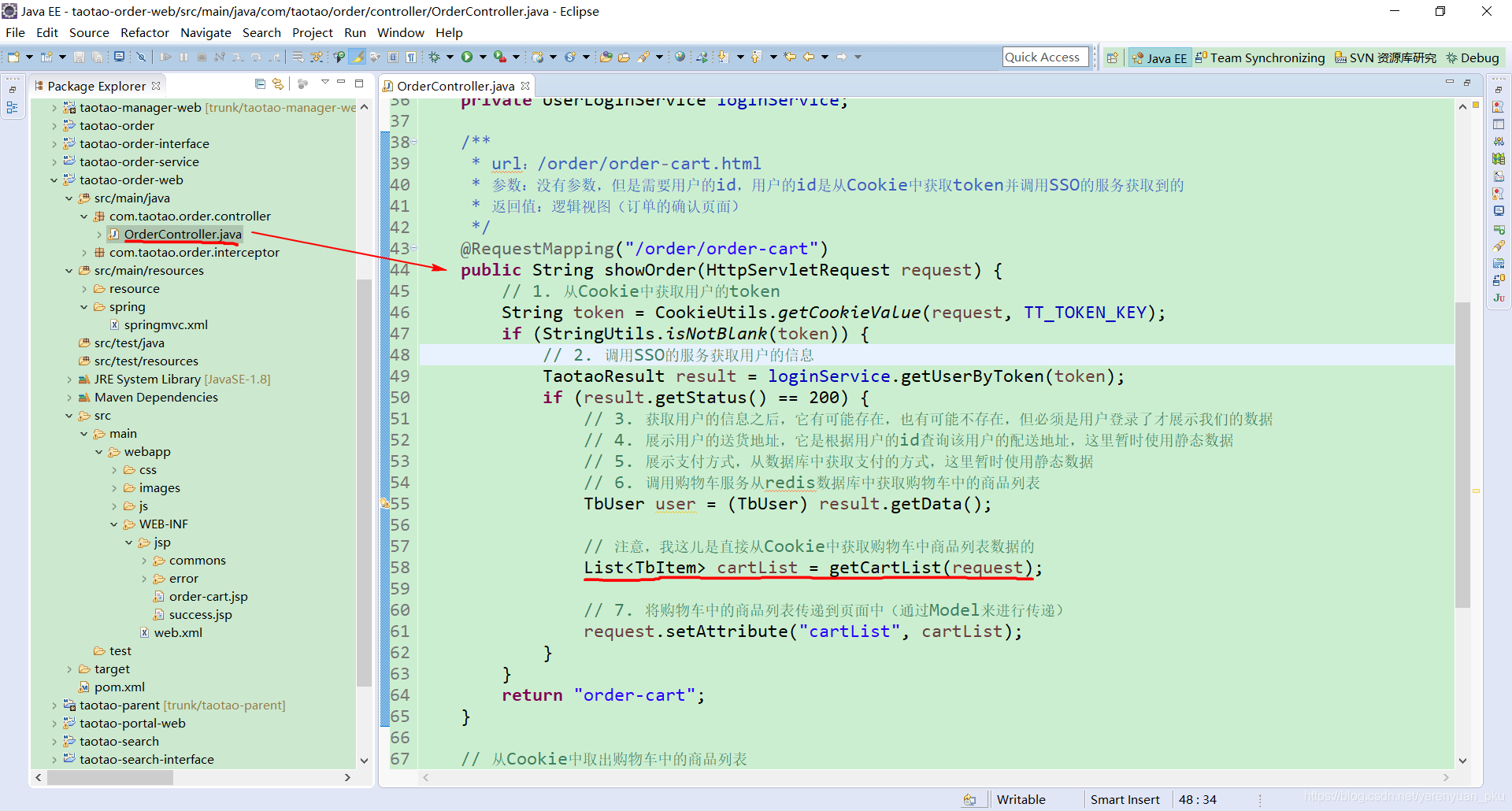This screenshot has width=1512, height=811.
Task: Minimize the Package Explorer view
Action: click(341, 83)
